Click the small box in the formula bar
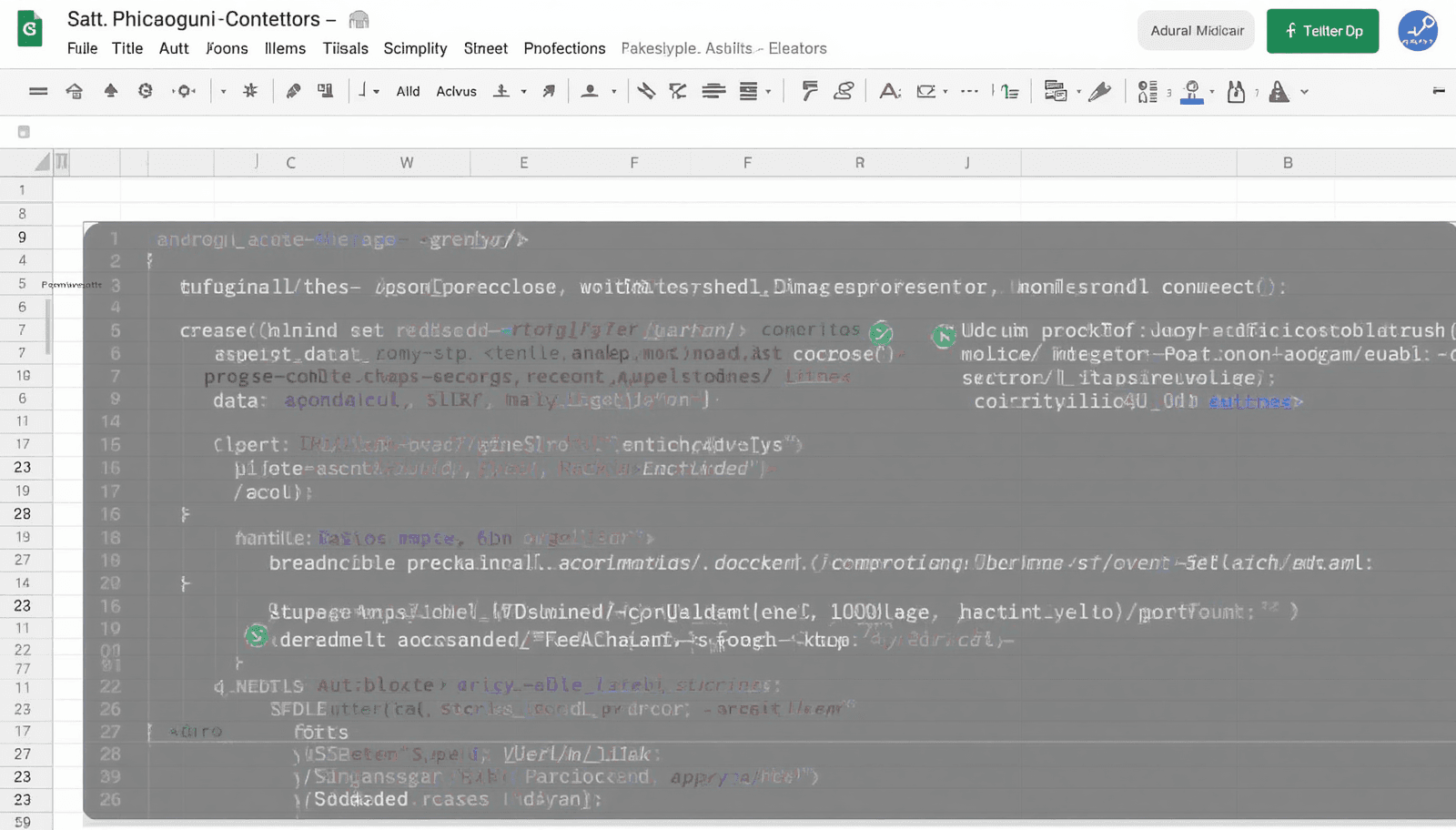Screen dimensions: 1456x830 [x=24, y=132]
